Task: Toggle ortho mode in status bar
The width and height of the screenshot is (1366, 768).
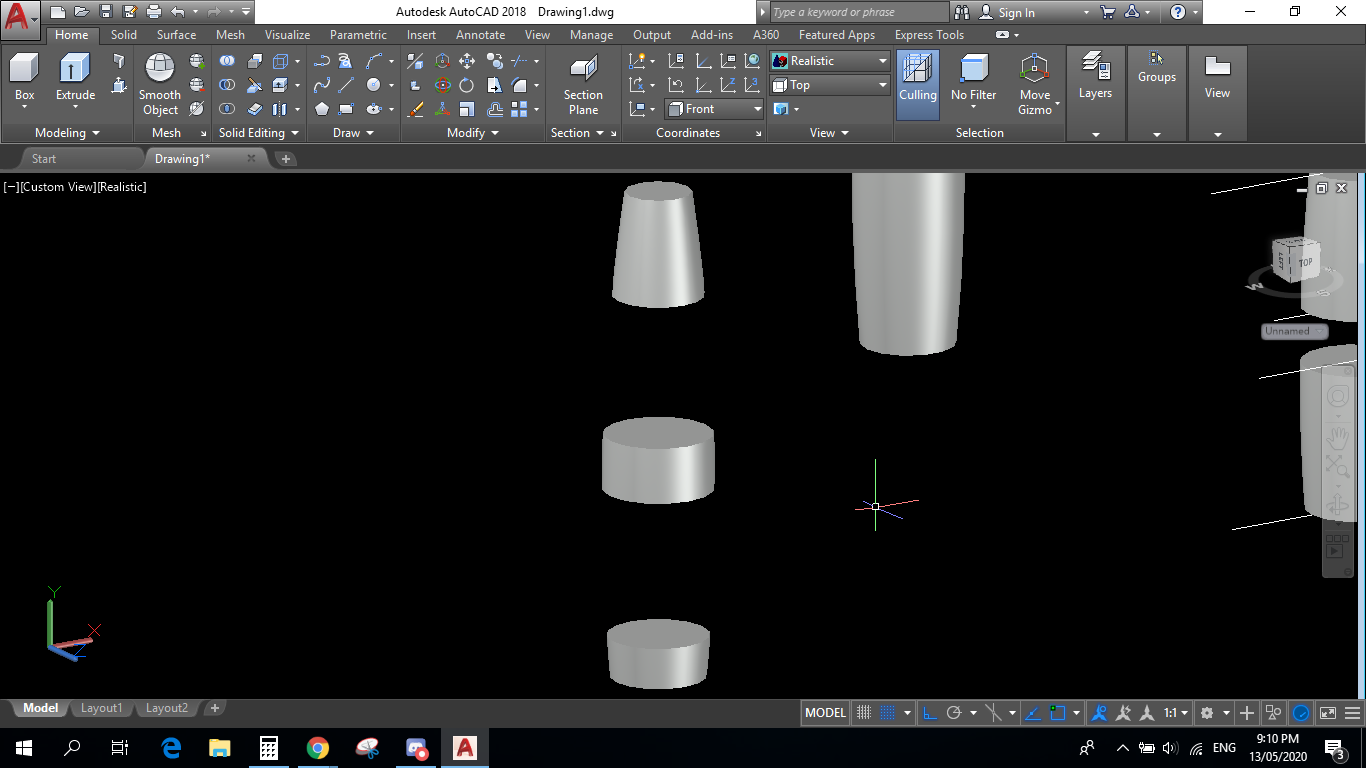Action: pyautogui.click(x=929, y=713)
